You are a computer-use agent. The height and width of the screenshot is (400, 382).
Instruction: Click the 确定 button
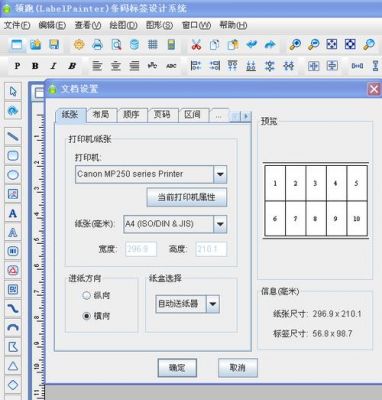coord(177,368)
